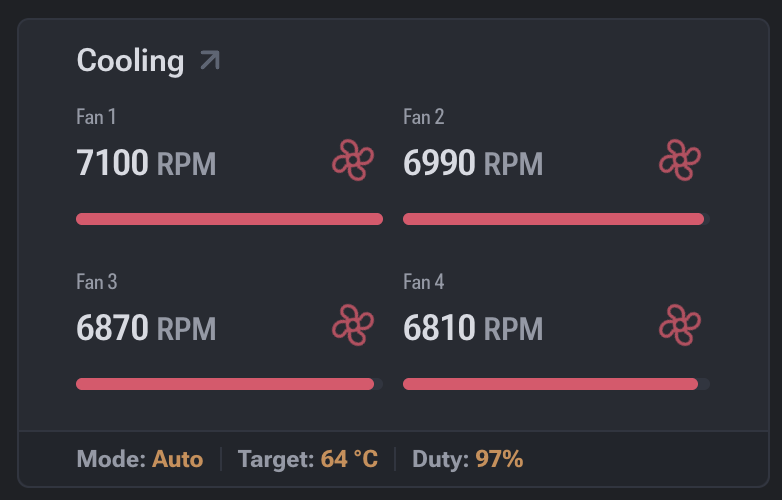Click the Fan 1 speed bar
Screen dimensions: 782x500
pos(229,219)
